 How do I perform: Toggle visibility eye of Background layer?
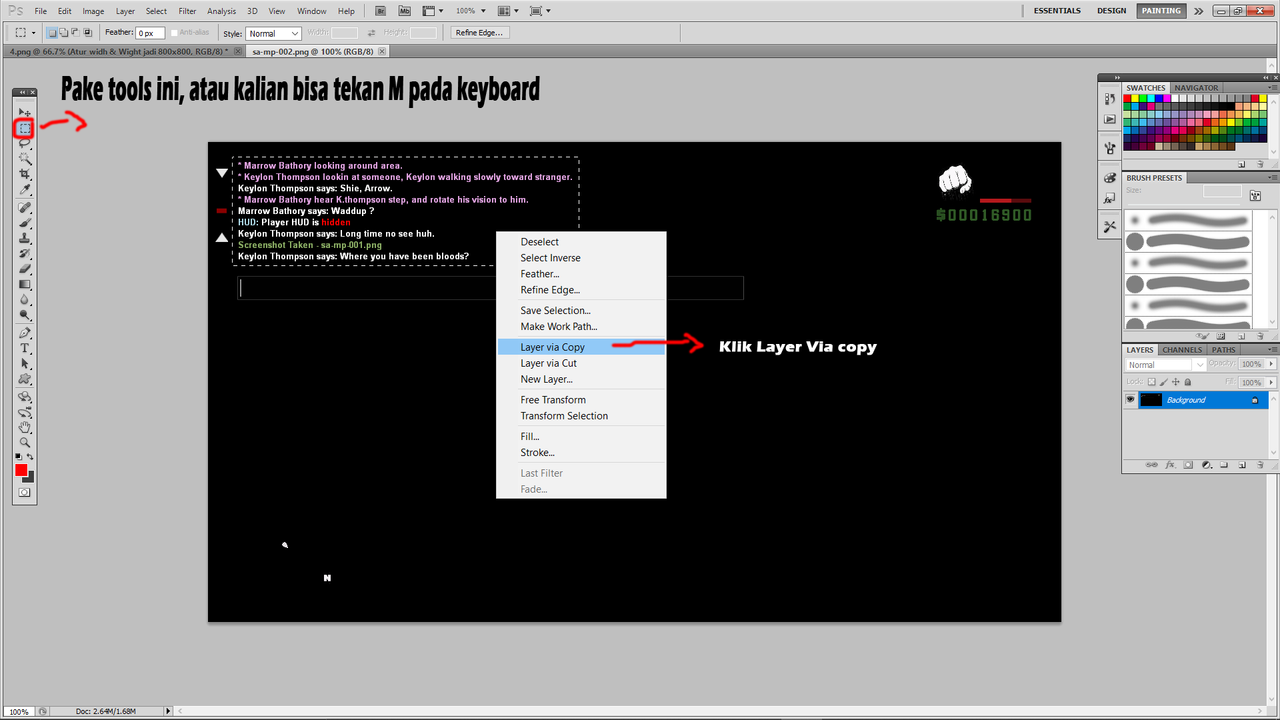click(1130, 399)
